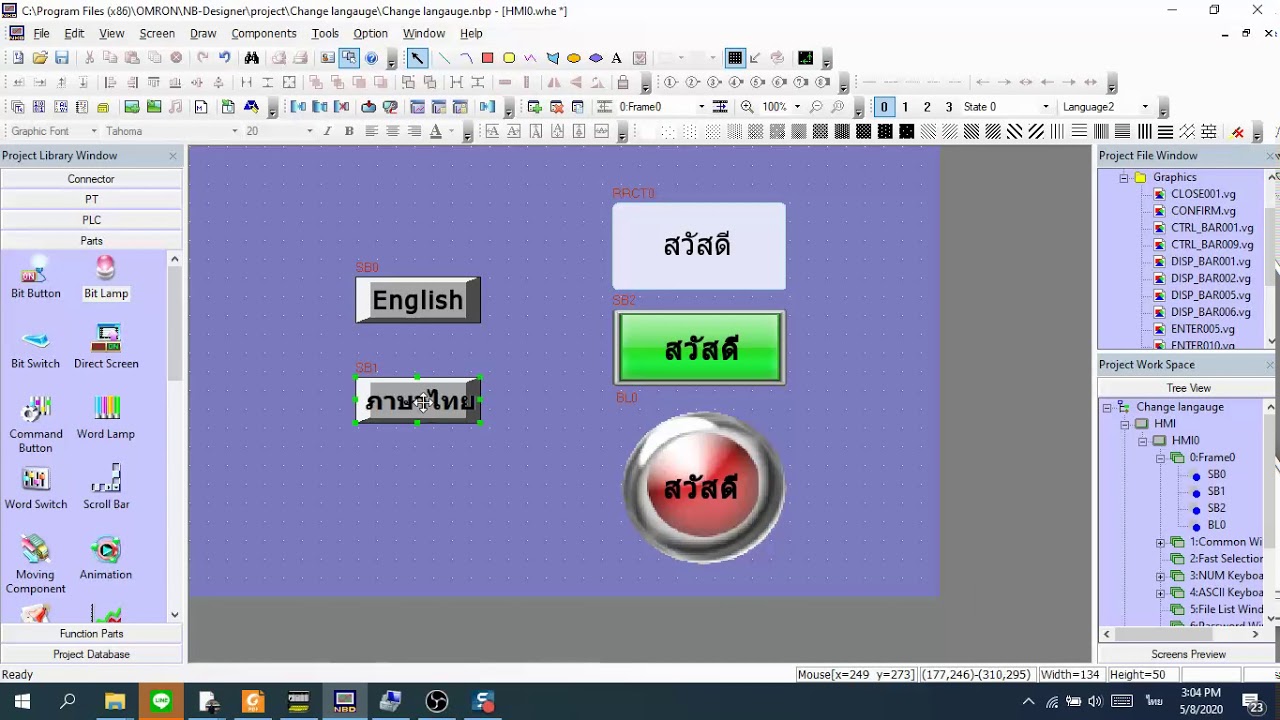Open the Tahoma font name dropdown
The height and width of the screenshot is (720, 1280).
(x=235, y=131)
